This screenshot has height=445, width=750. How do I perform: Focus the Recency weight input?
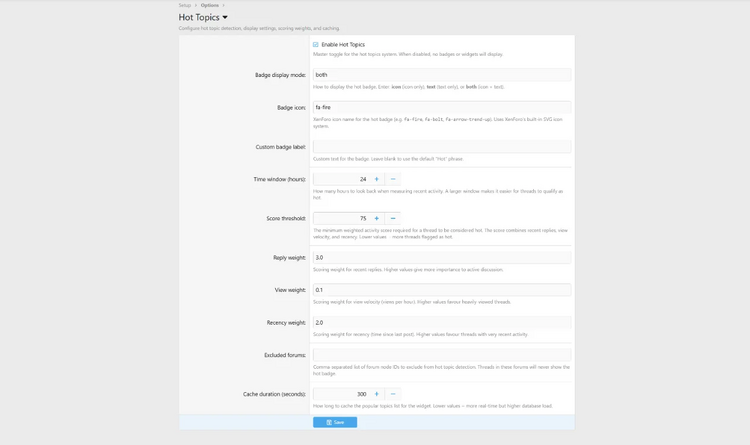point(441,323)
